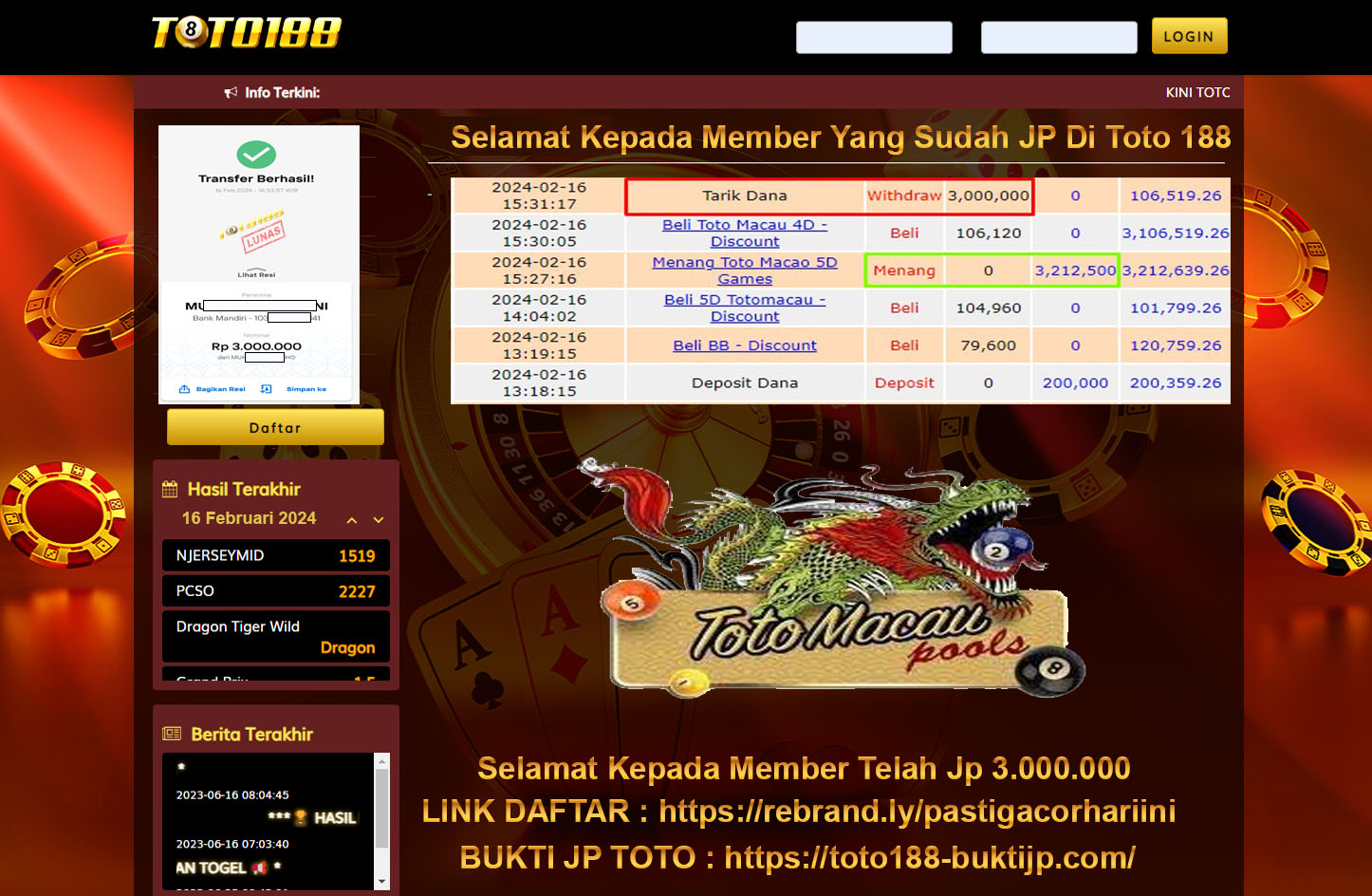The height and width of the screenshot is (896, 1372).
Task: Select the PCSO result row
Action: (276, 590)
